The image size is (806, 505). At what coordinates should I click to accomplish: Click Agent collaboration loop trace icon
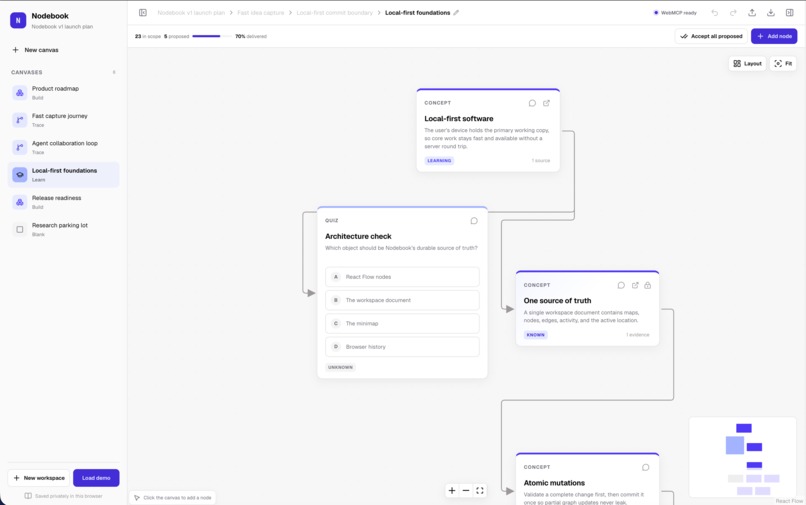[20, 147]
